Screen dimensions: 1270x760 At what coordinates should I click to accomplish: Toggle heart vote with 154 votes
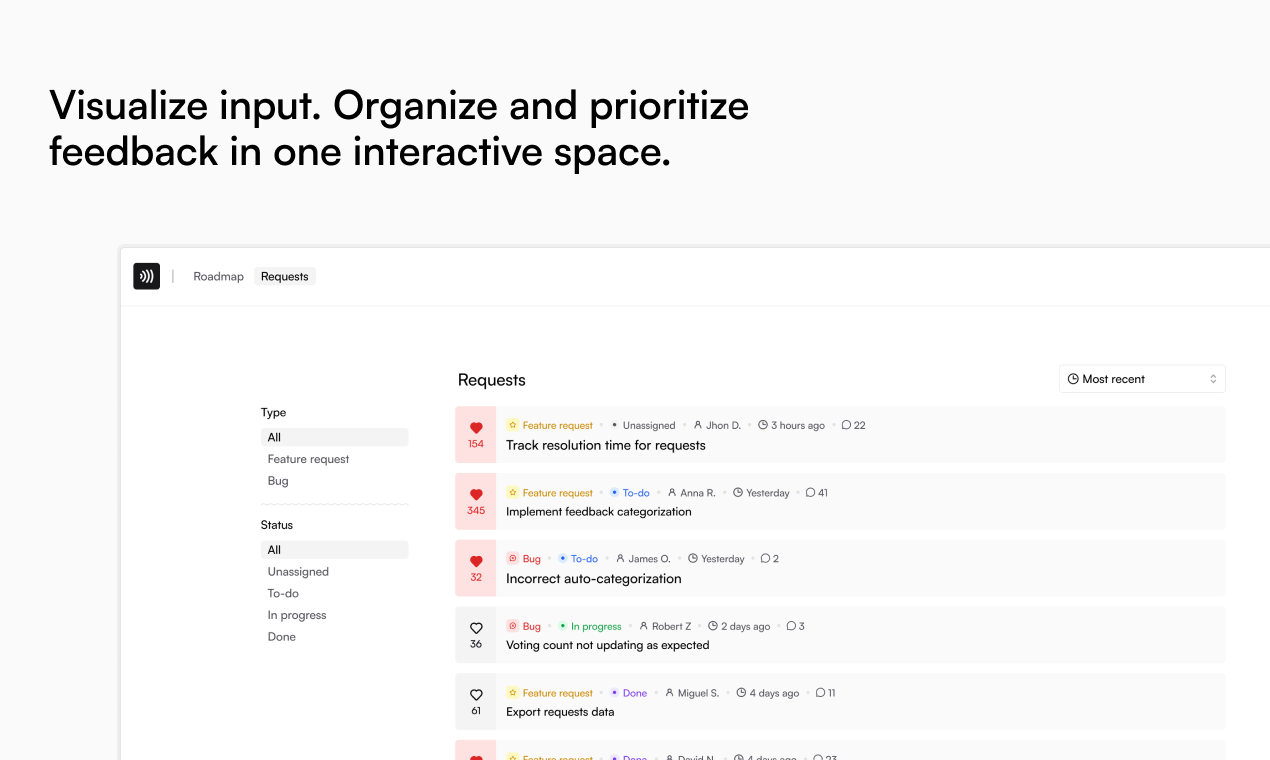tap(476, 435)
